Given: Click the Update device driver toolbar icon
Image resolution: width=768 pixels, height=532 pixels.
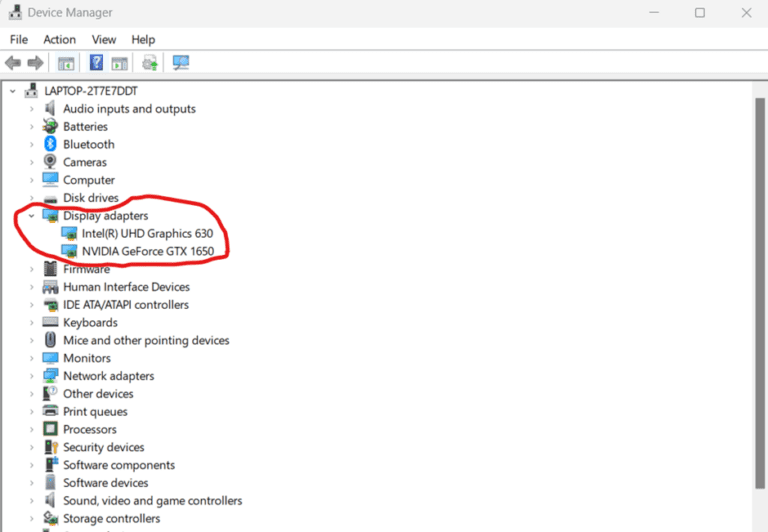Looking at the screenshot, I should [150, 63].
